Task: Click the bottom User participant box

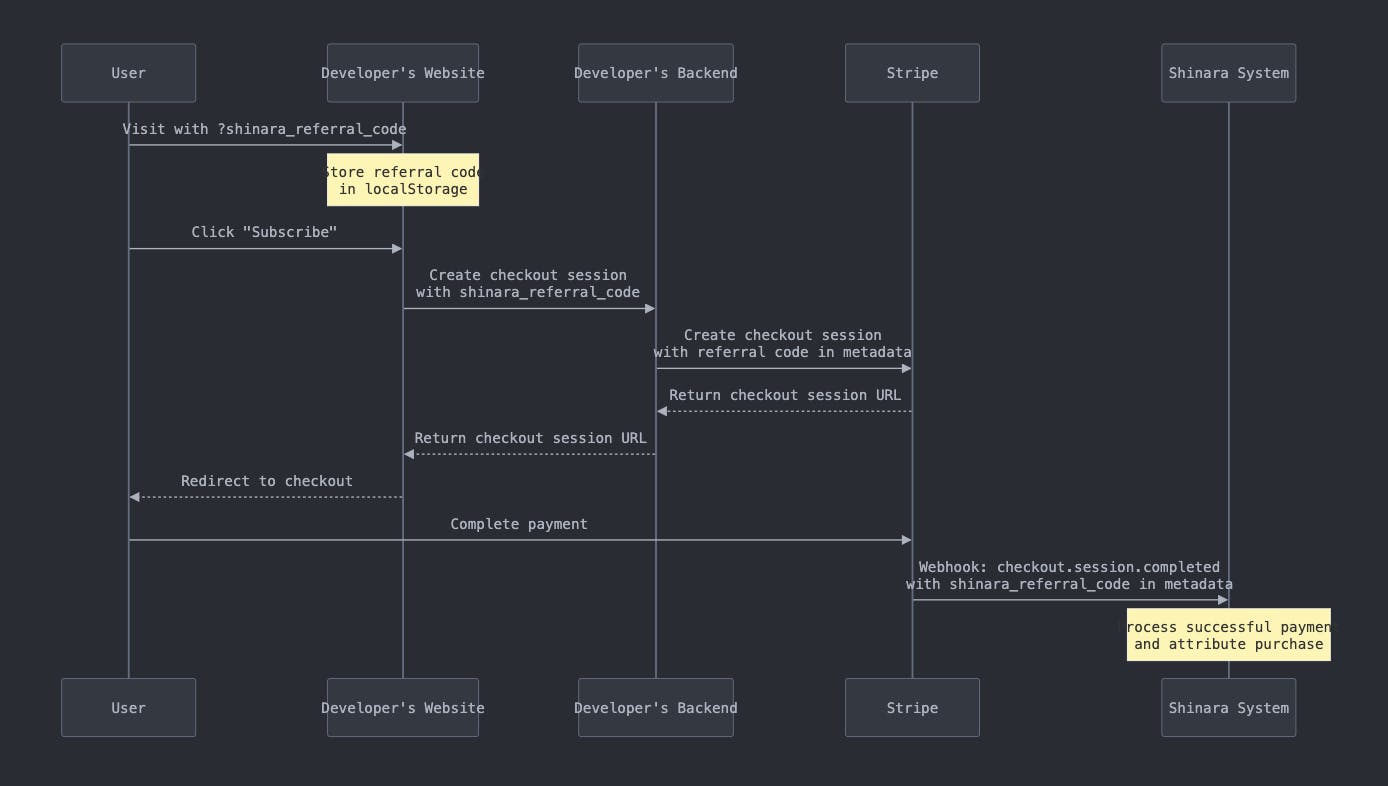Action: point(128,708)
